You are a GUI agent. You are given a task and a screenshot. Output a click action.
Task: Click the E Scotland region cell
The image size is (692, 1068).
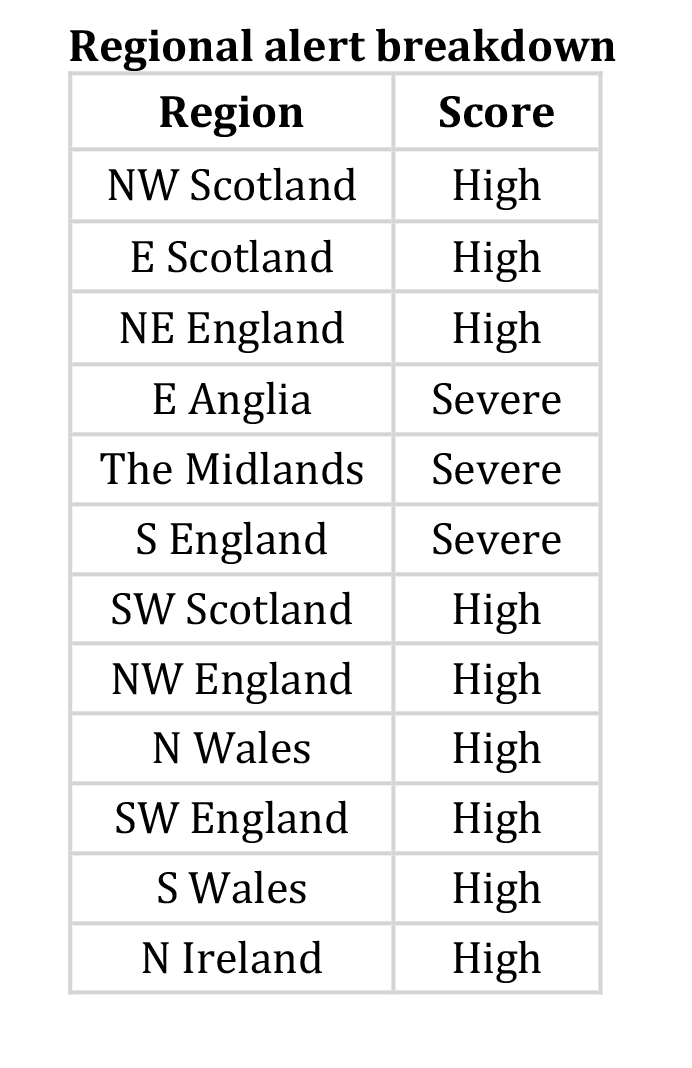(232, 257)
